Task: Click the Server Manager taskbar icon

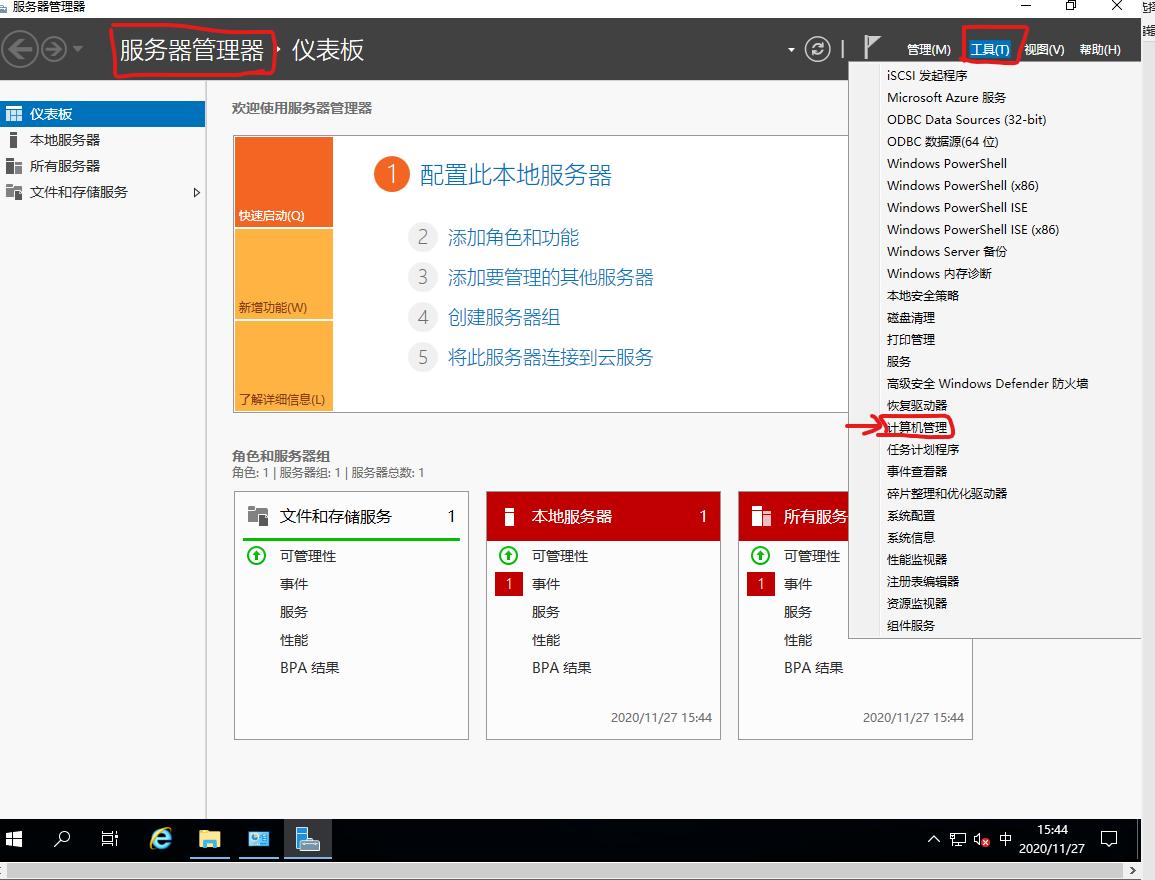Action: [307, 840]
